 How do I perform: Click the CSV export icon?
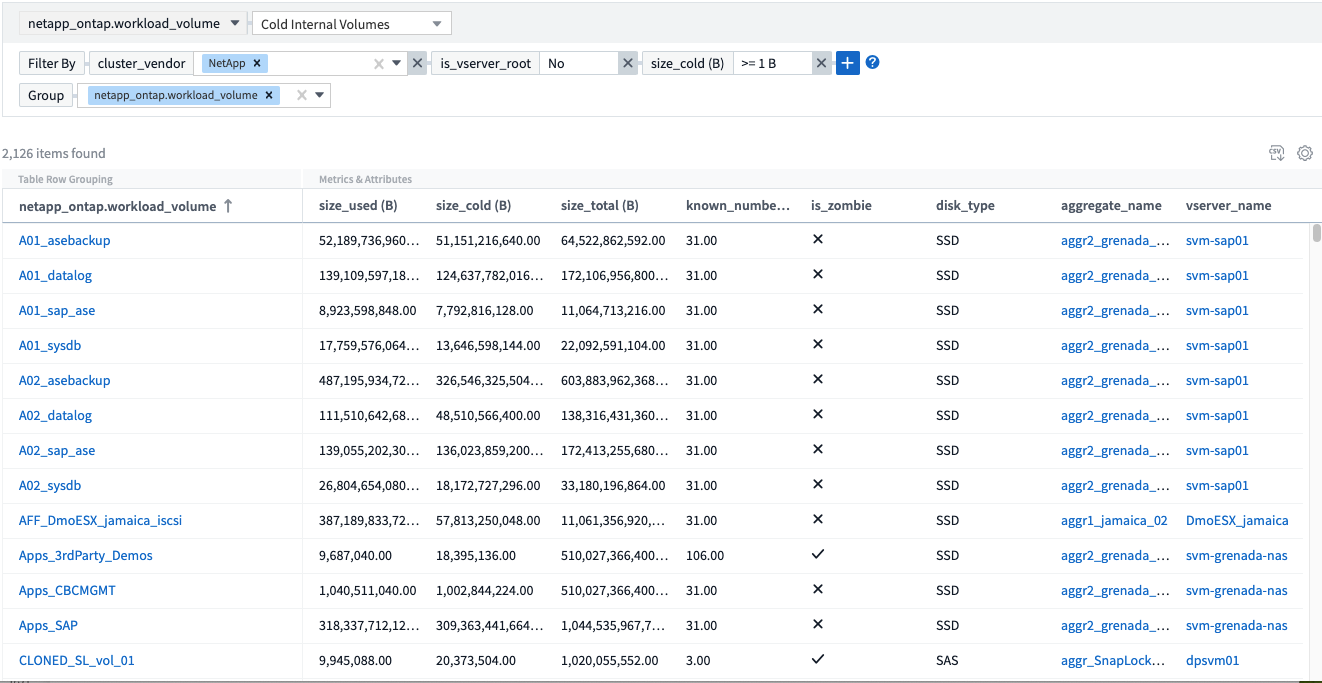click(x=1276, y=153)
